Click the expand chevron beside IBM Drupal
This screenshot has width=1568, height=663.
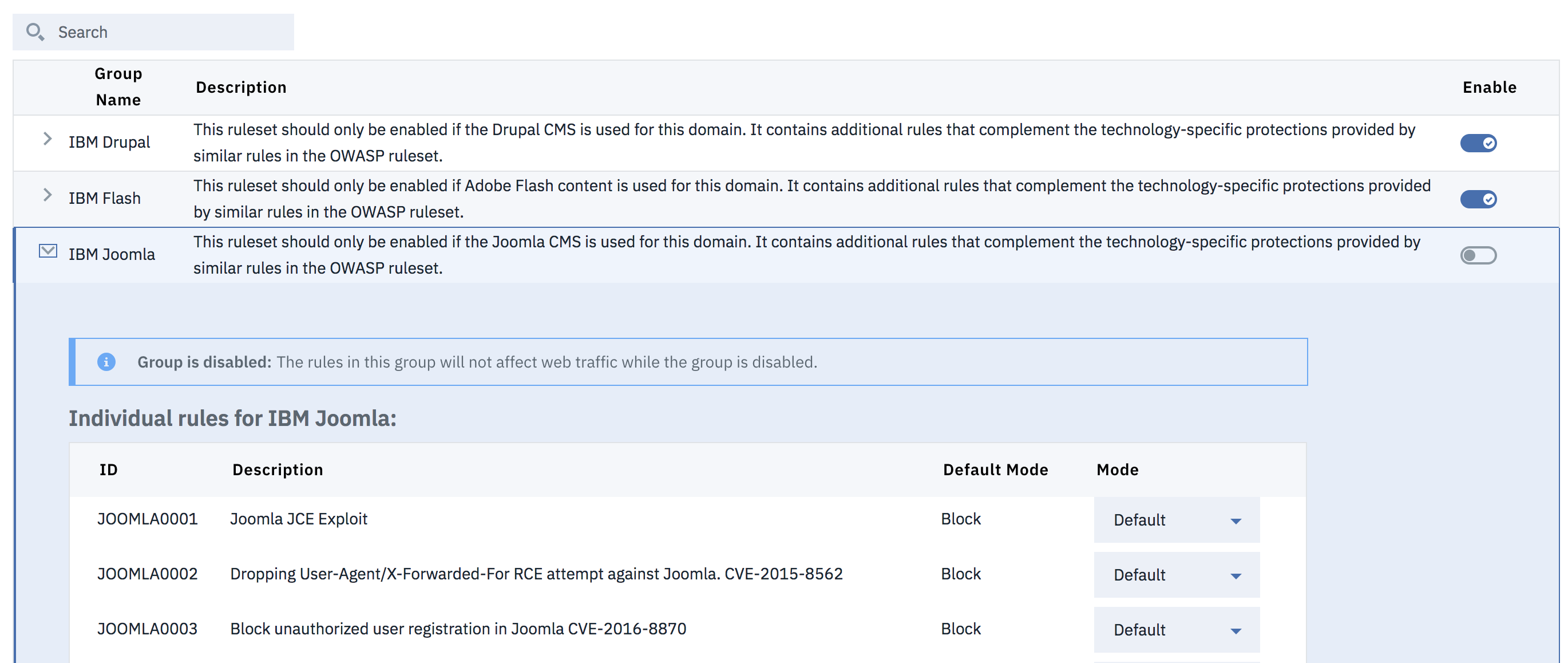pyautogui.click(x=47, y=139)
